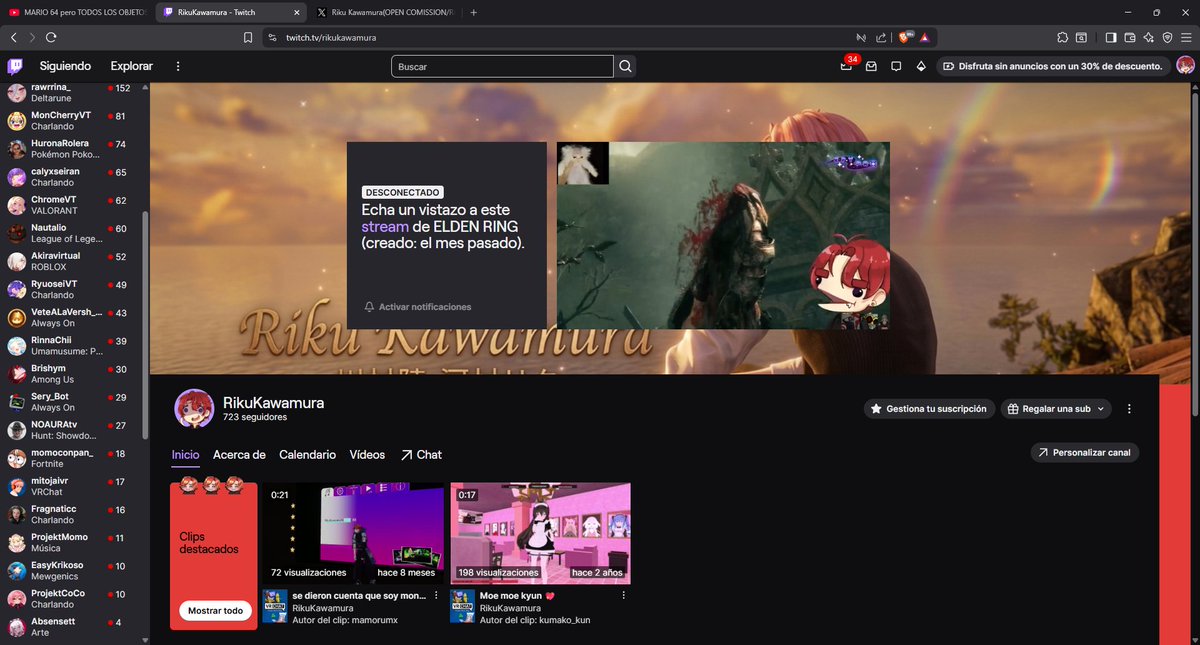Click 'Autor del clip: kumako_kun' text

(535, 620)
